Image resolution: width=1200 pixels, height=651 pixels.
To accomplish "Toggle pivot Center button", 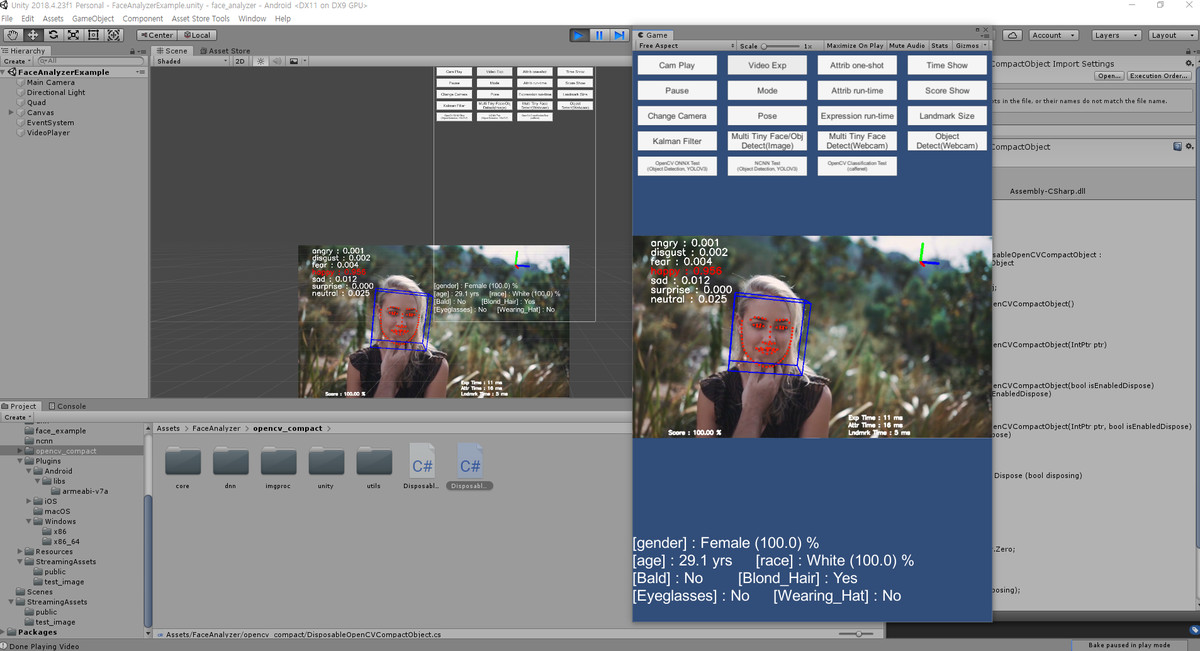I will click(156, 35).
